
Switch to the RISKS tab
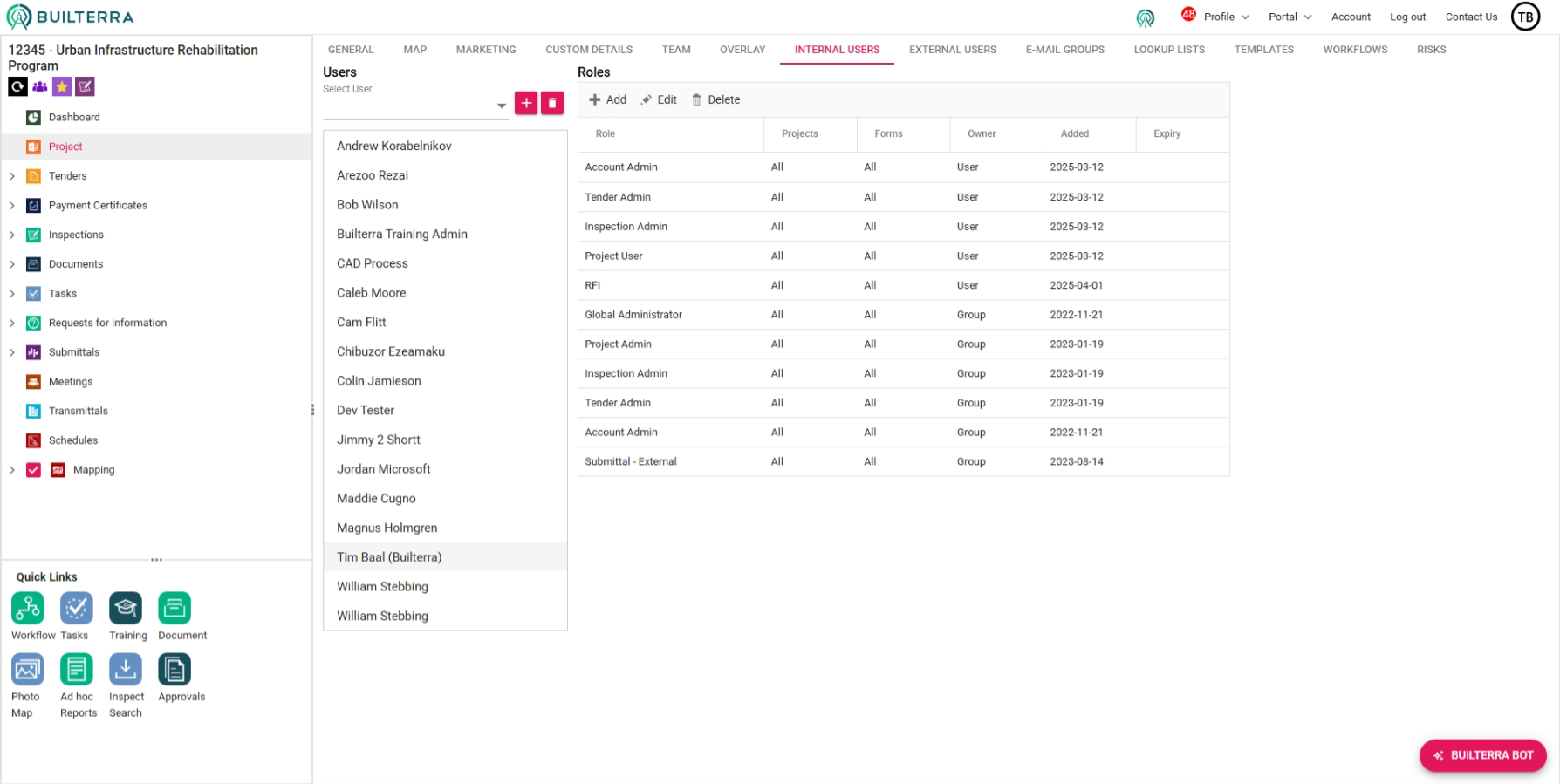point(1432,50)
